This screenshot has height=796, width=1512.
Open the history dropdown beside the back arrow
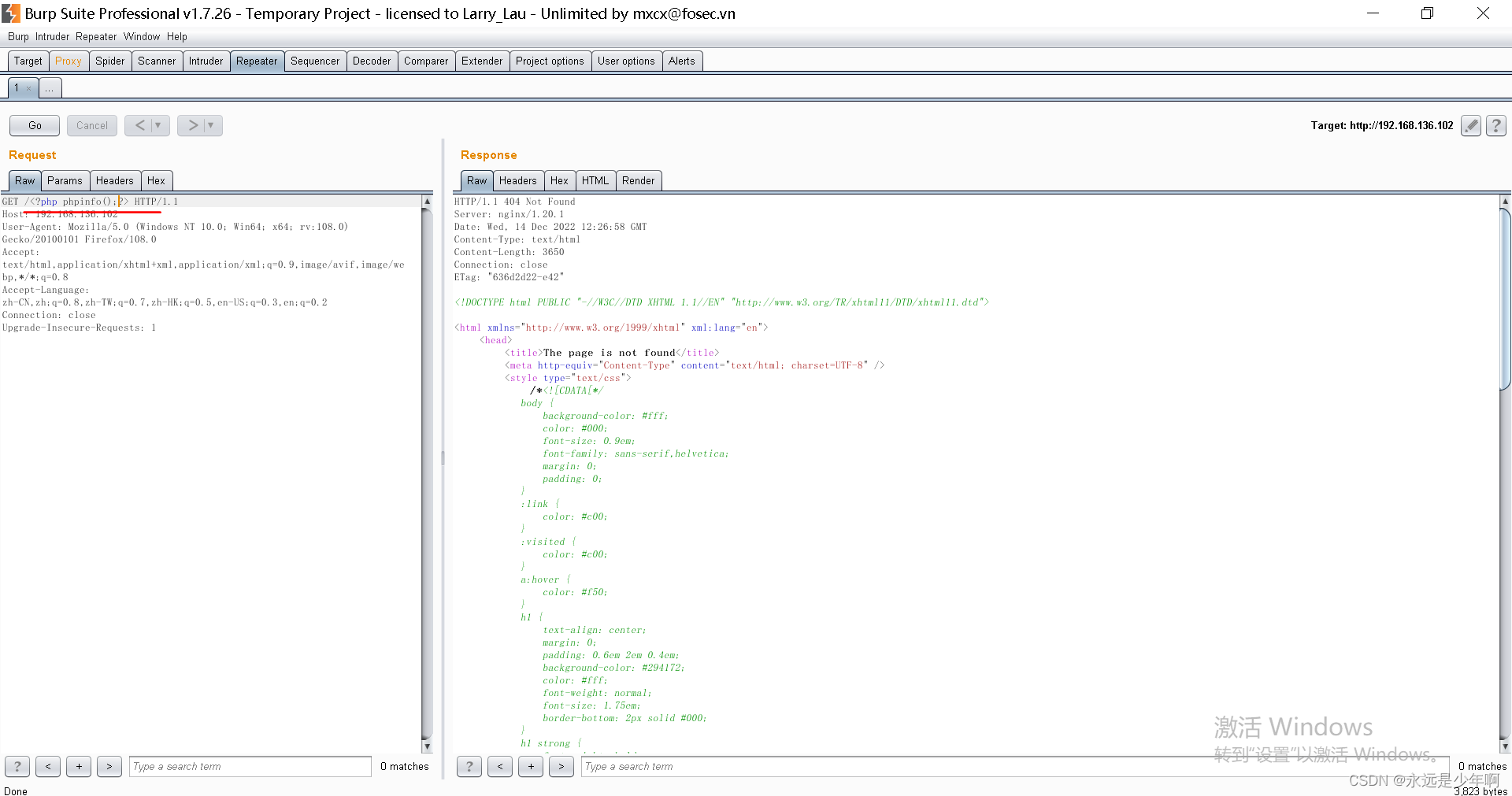pos(159,125)
